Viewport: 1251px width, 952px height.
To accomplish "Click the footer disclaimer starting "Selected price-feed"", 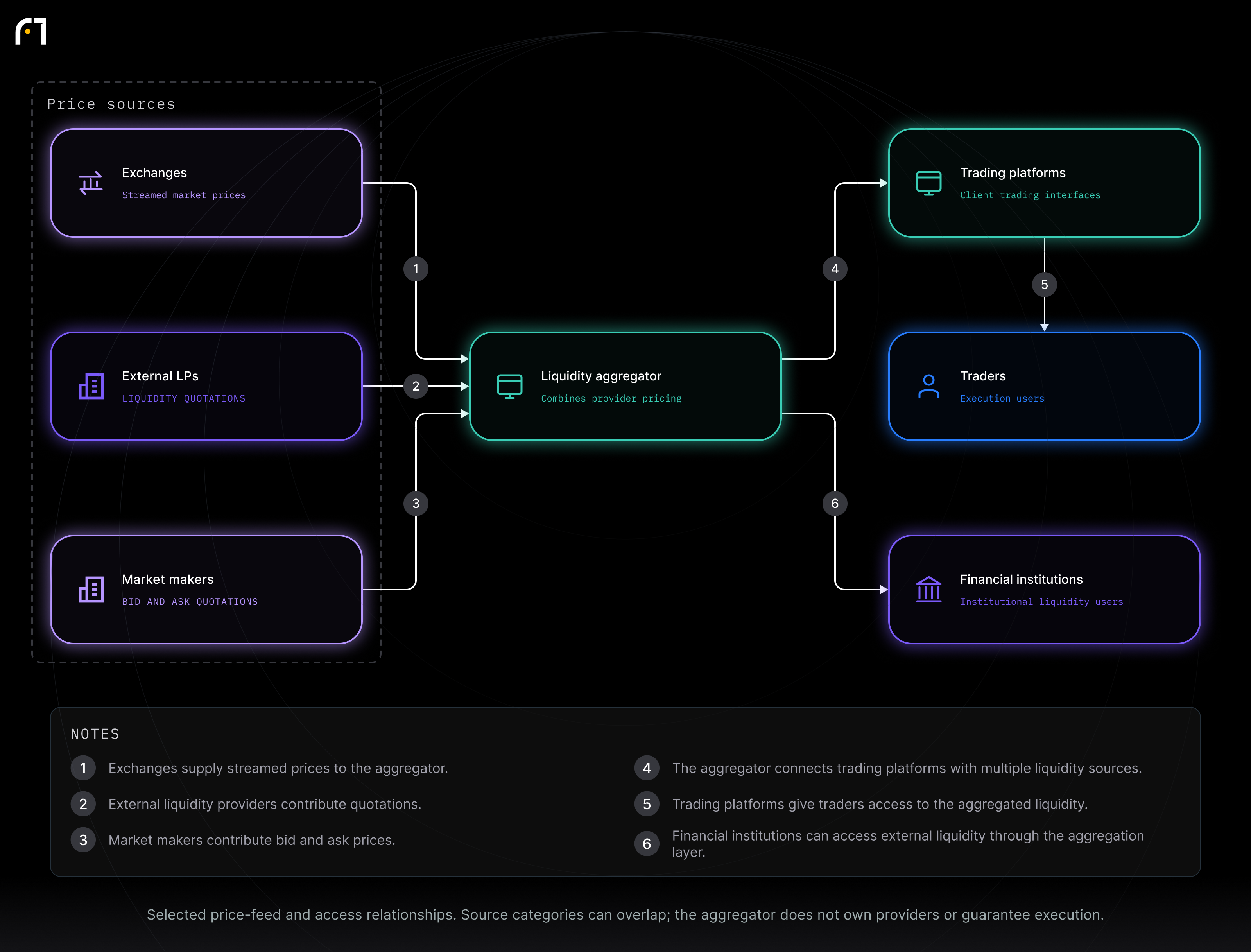I will (625, 914).
